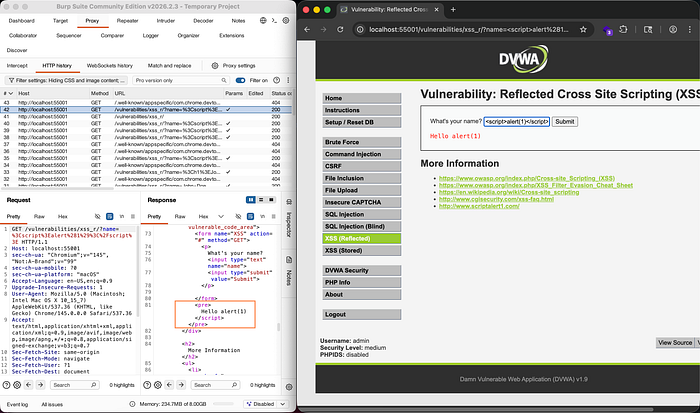Select combined single-pane message layout icon
Viewport: 700px width, 413px height.
pos(271,200)
